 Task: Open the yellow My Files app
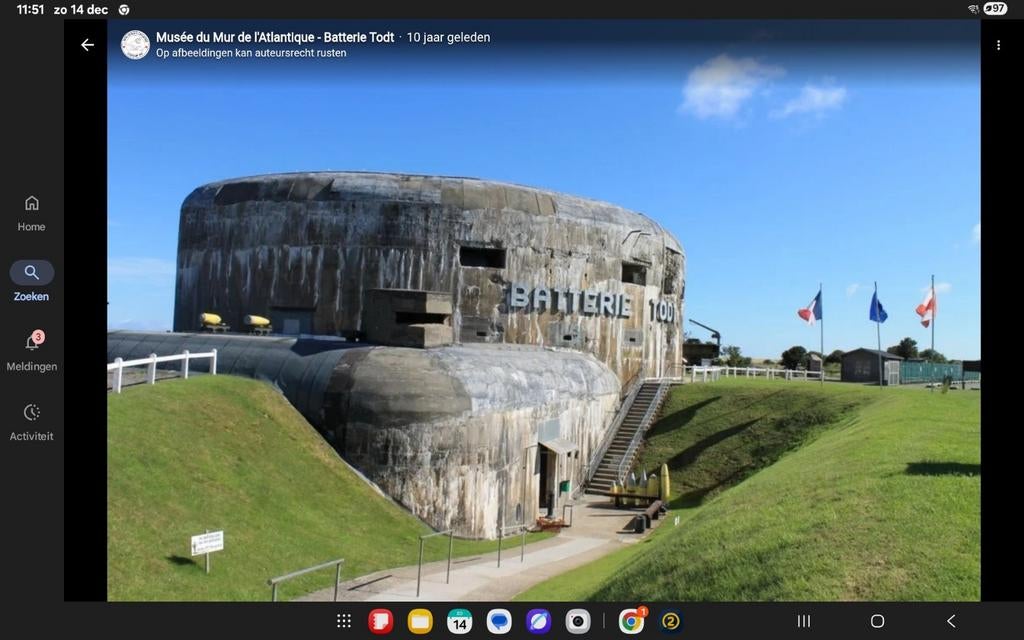point(420,621)
